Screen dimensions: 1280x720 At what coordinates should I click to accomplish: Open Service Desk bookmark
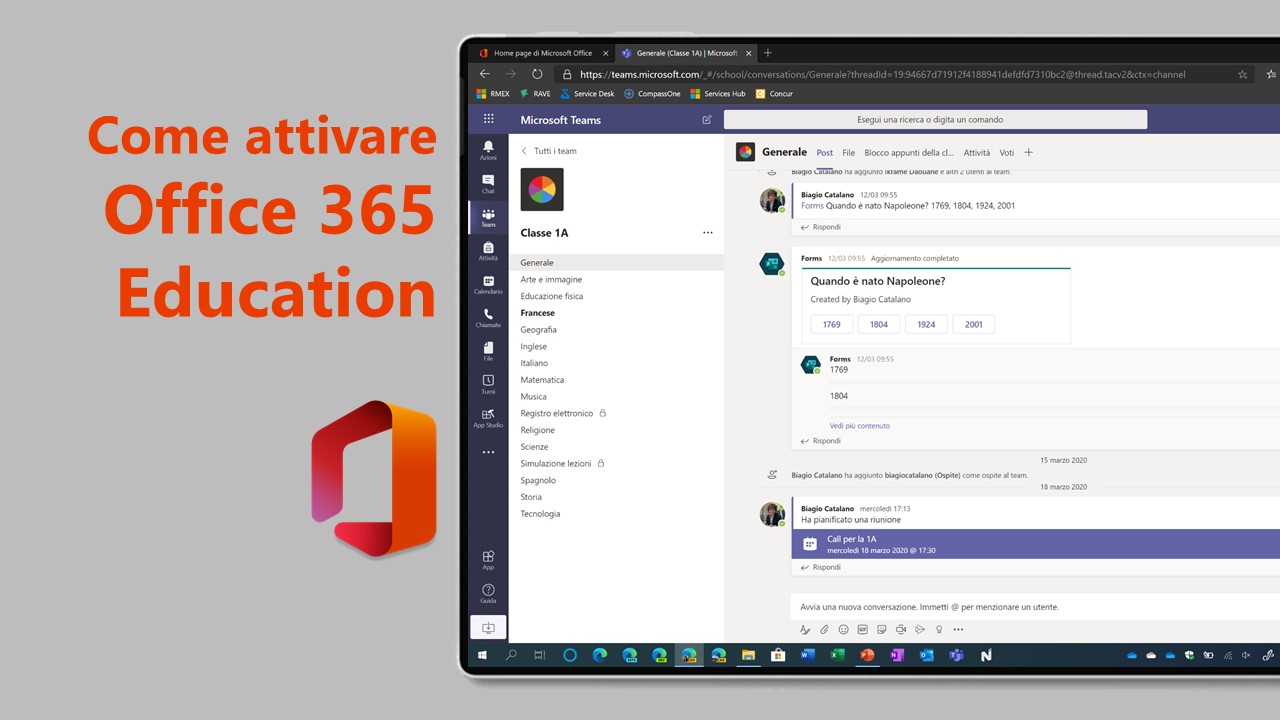point(587,94)
